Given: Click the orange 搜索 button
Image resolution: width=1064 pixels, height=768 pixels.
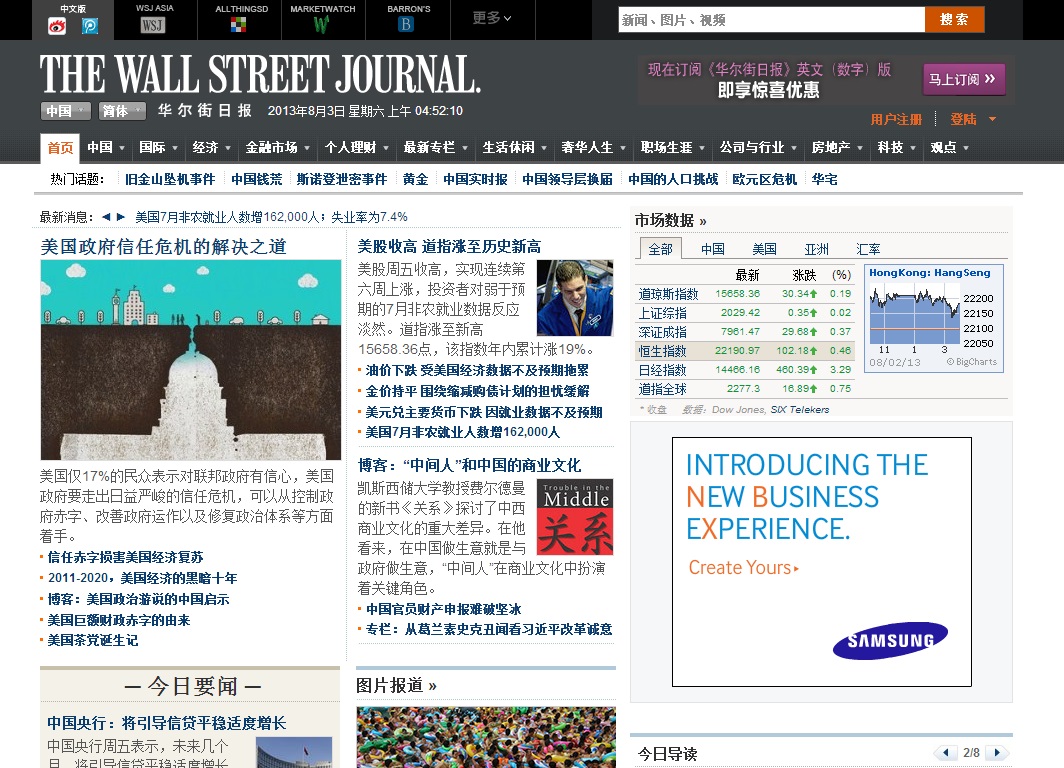Looking at the screenshot, I should 954,20.
